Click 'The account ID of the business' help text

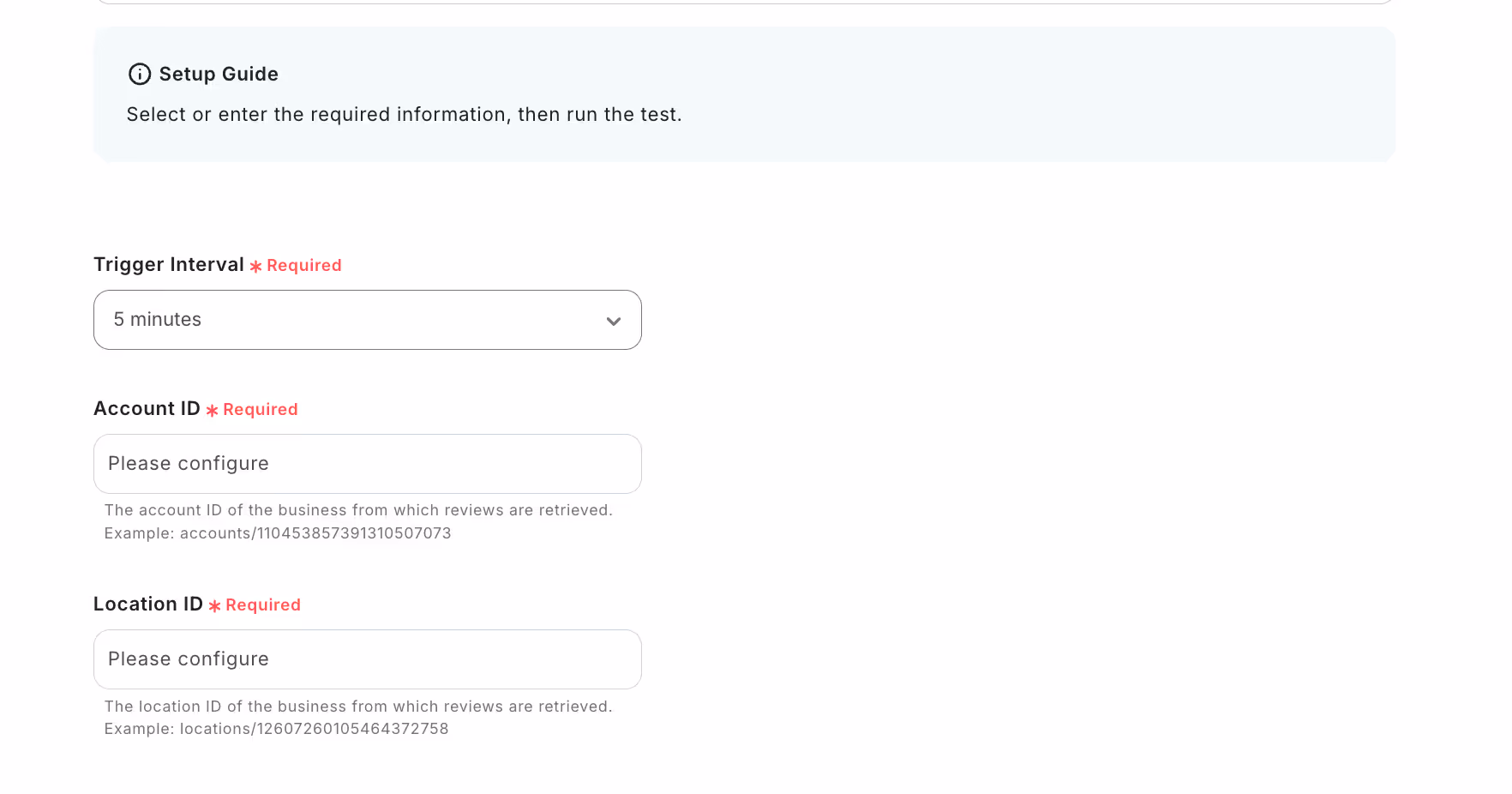(358, 510)
